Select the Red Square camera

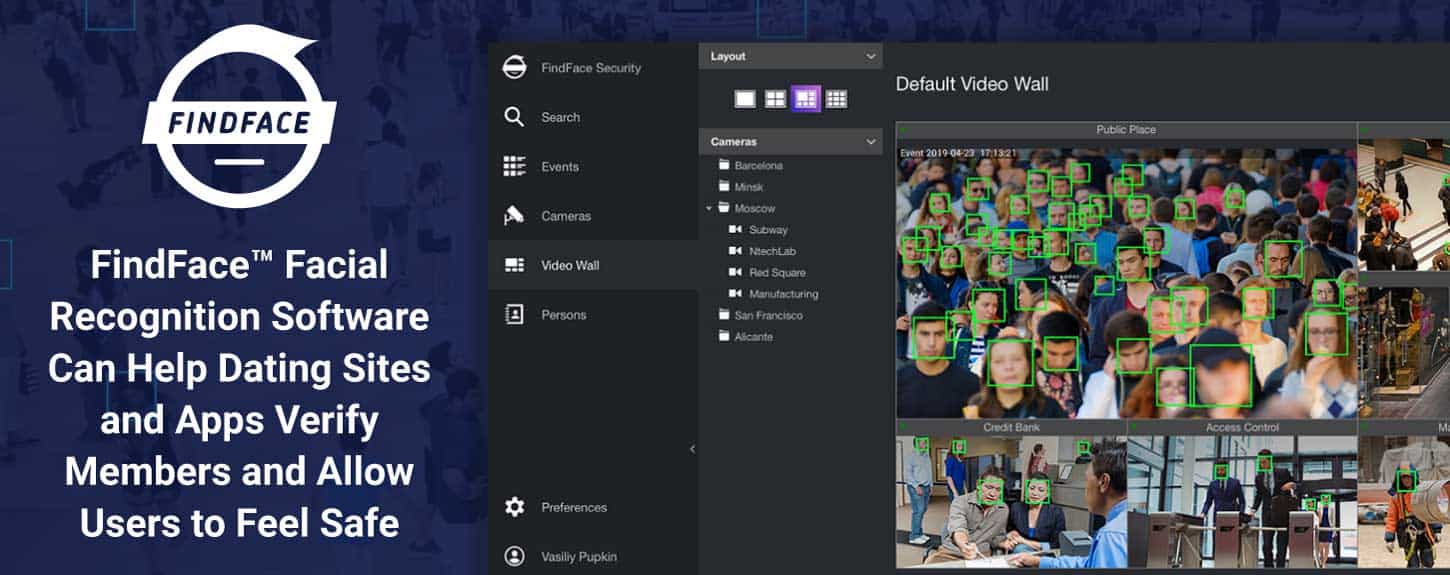776,273
